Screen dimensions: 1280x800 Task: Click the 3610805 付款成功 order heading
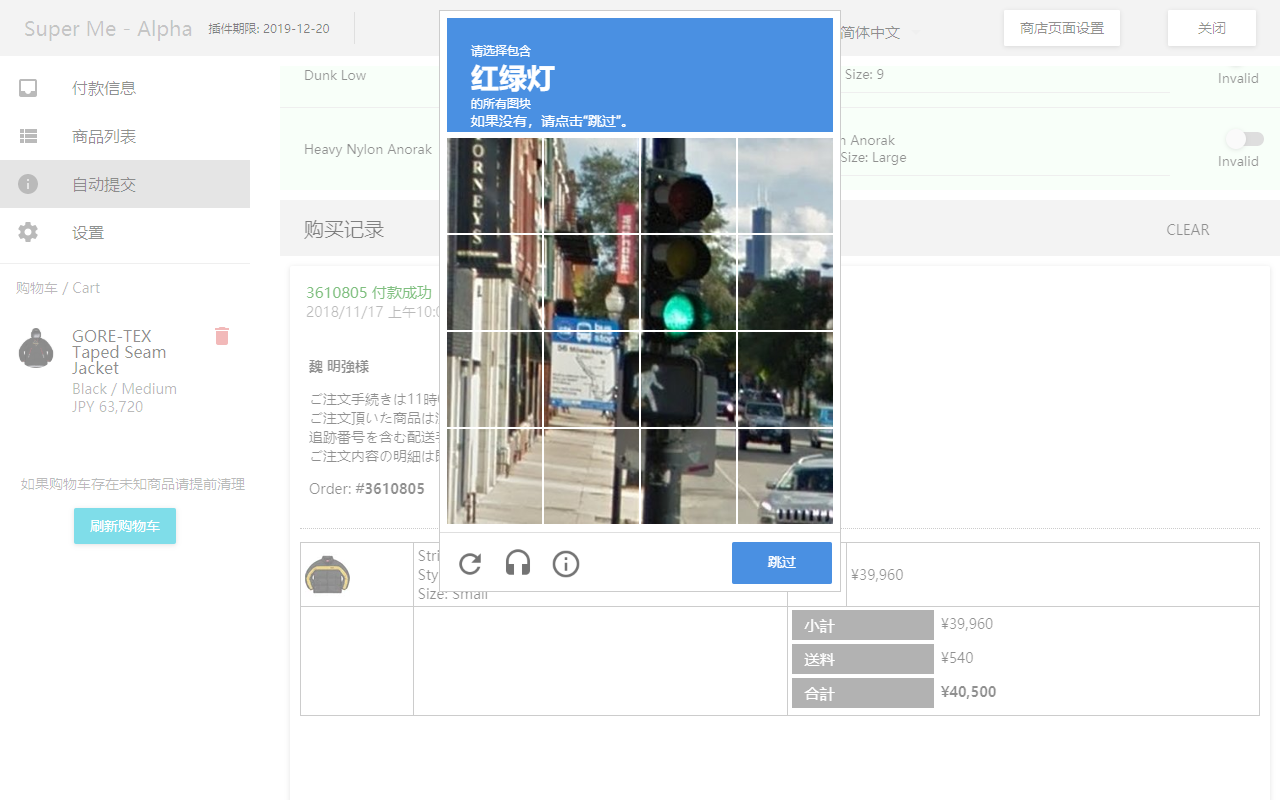click(369, 292)
